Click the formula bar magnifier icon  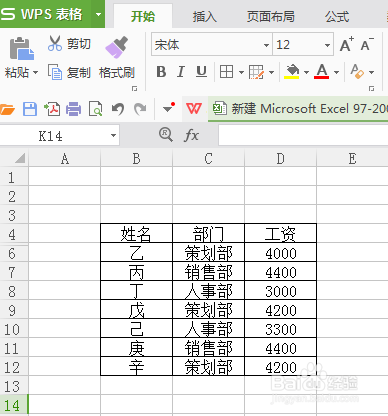tap(166, 135)
